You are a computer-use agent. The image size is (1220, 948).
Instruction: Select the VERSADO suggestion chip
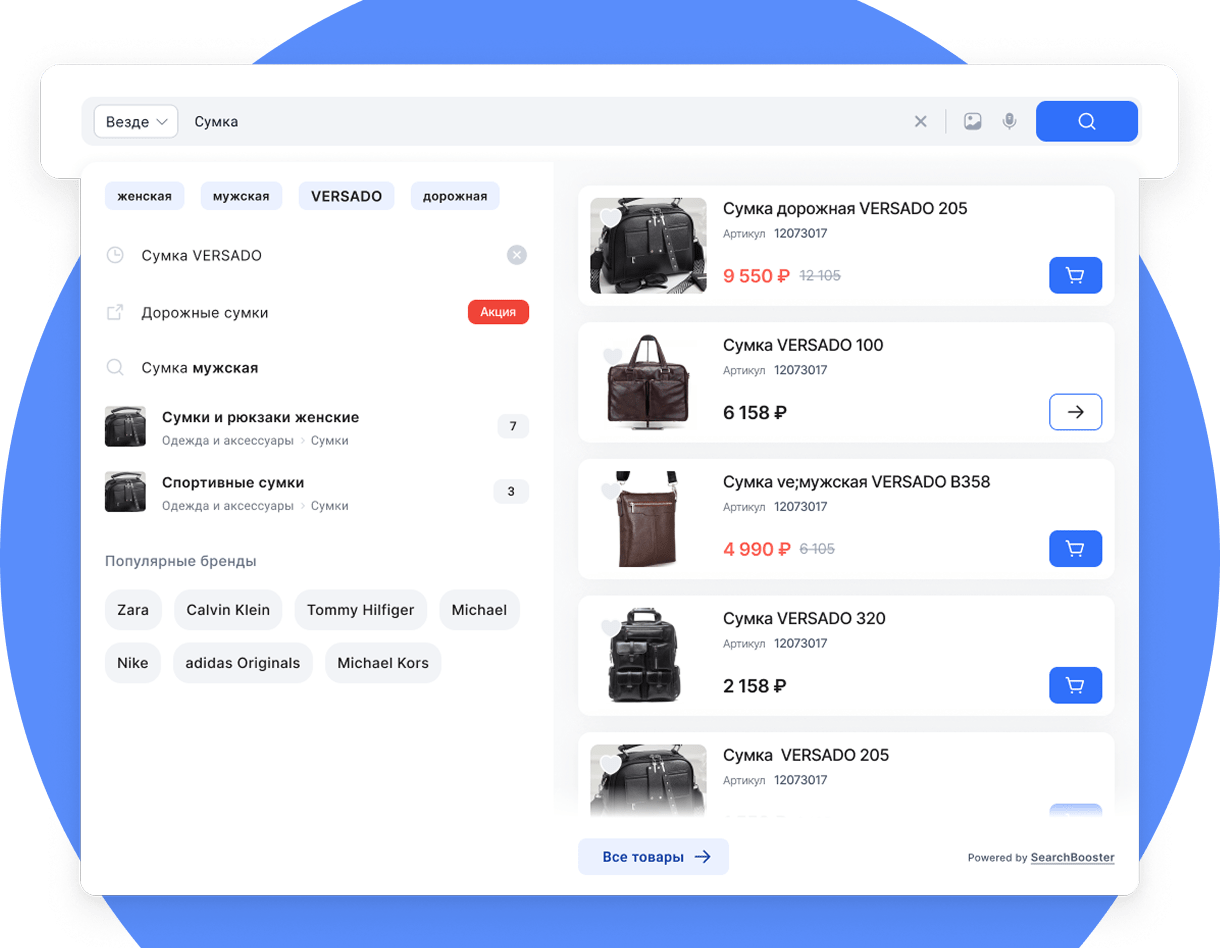point(347,196)
